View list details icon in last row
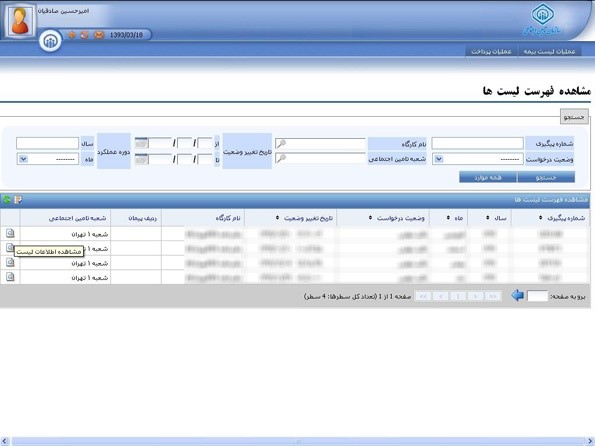Screen dimensions: 595x446 tap(10, 277)
